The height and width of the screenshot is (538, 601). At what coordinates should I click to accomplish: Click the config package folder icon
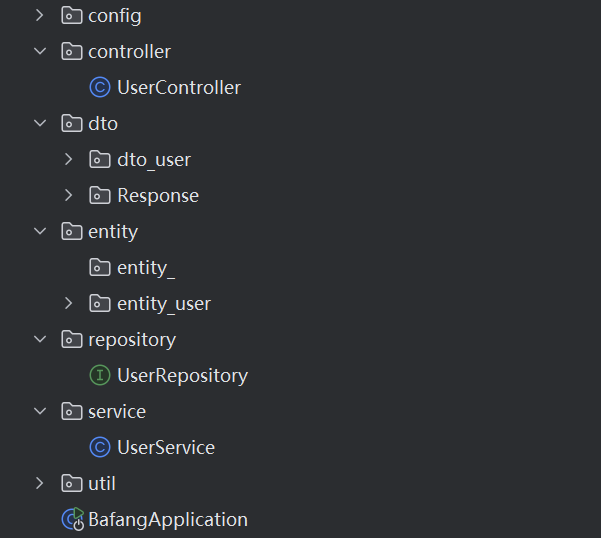72,16
